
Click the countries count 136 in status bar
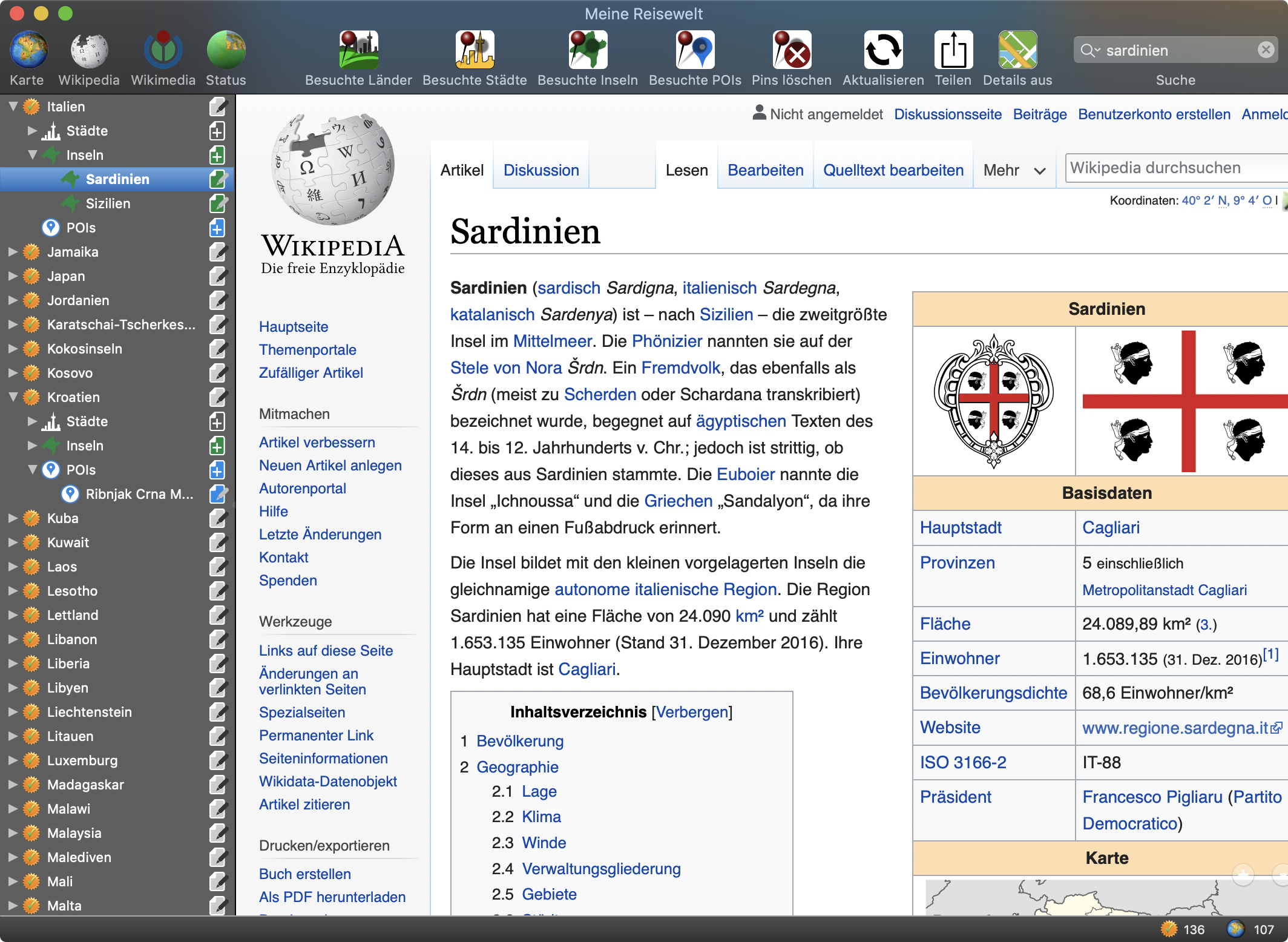coord(1183,929)
